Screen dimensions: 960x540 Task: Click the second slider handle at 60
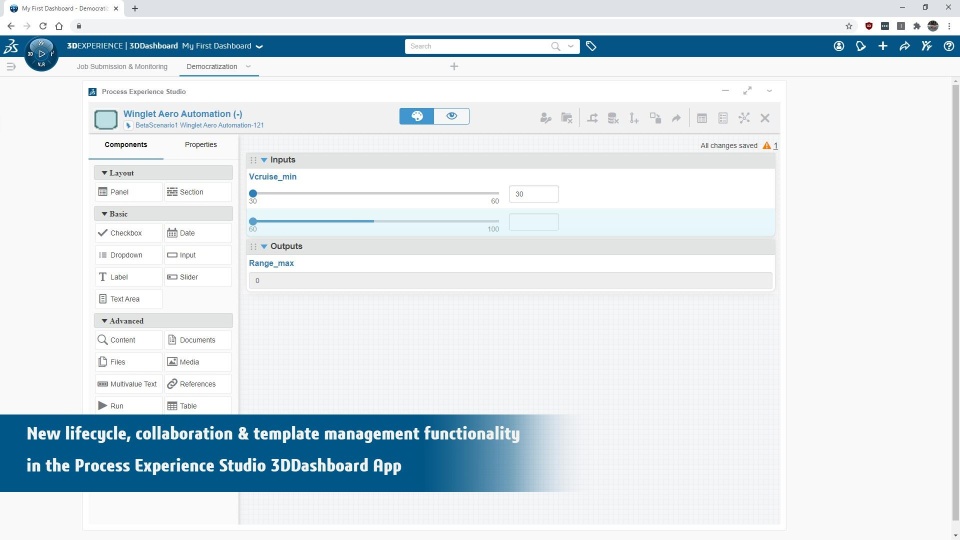click(x=253, y=222)
